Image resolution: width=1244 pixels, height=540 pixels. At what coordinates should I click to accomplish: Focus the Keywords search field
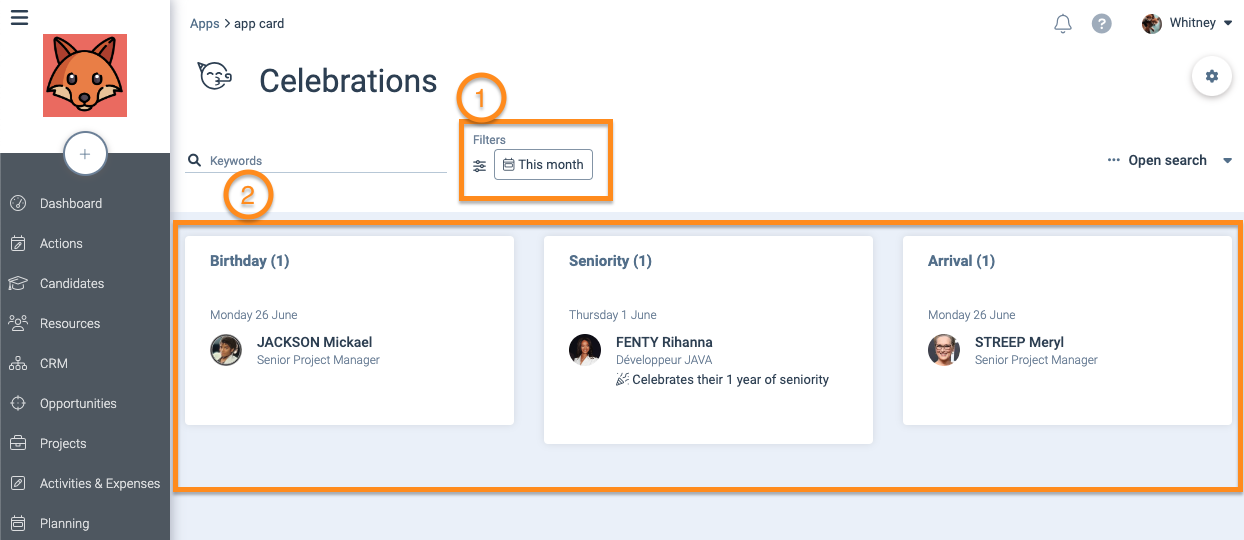[x=316, y=160]
